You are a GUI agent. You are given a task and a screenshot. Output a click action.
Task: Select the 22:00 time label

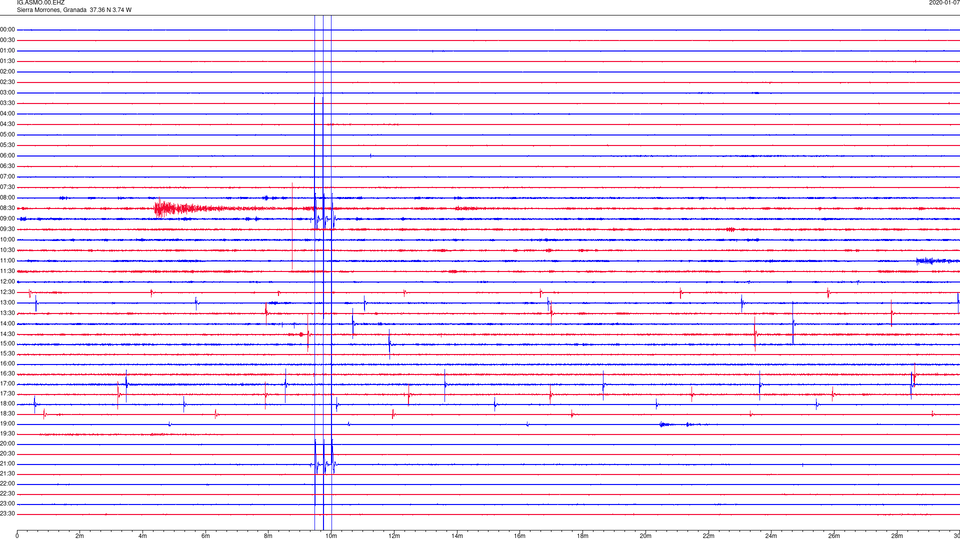7,484
